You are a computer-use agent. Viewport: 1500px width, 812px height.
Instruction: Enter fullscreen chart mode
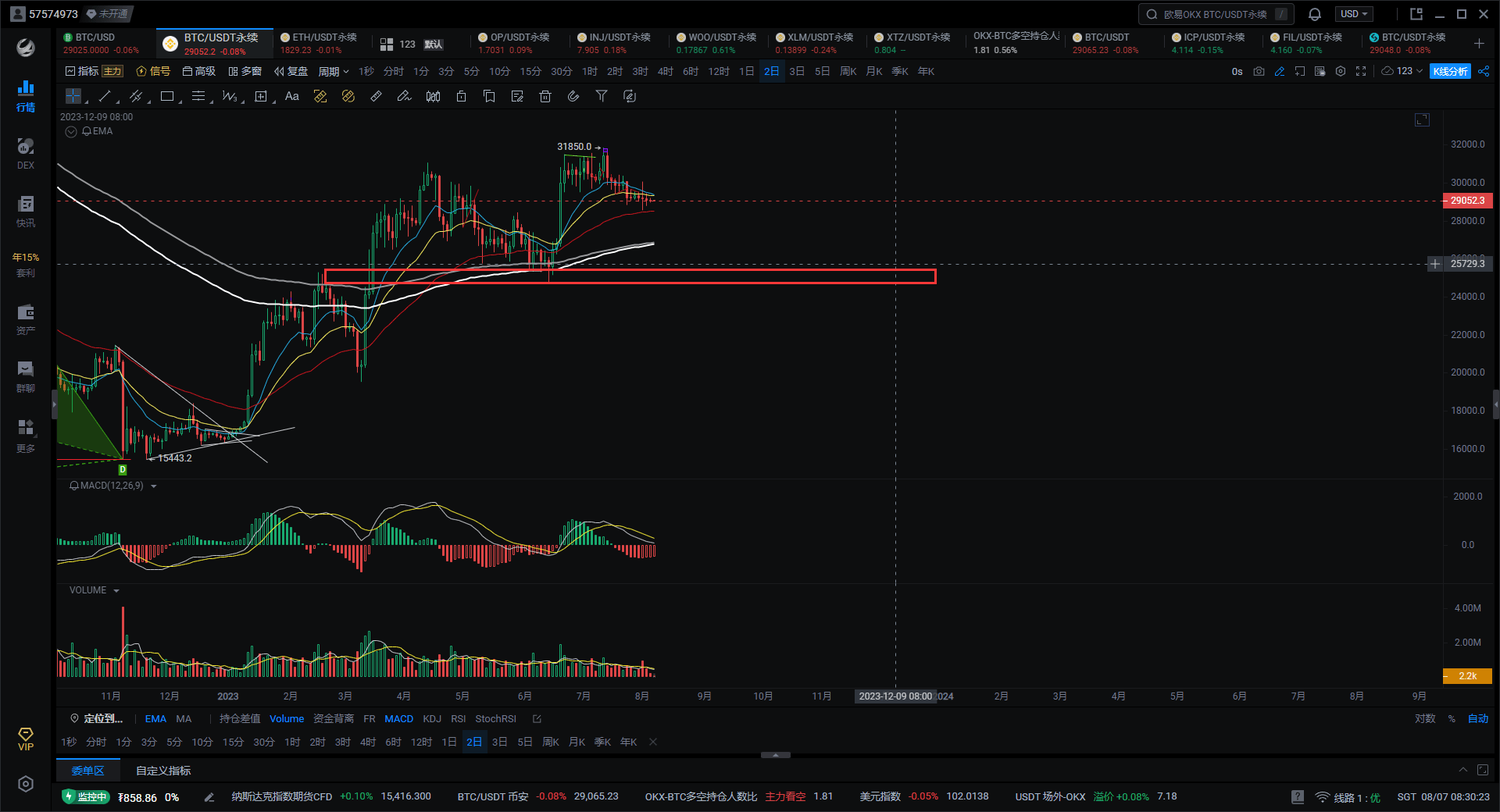click(x=1362, y=71)
